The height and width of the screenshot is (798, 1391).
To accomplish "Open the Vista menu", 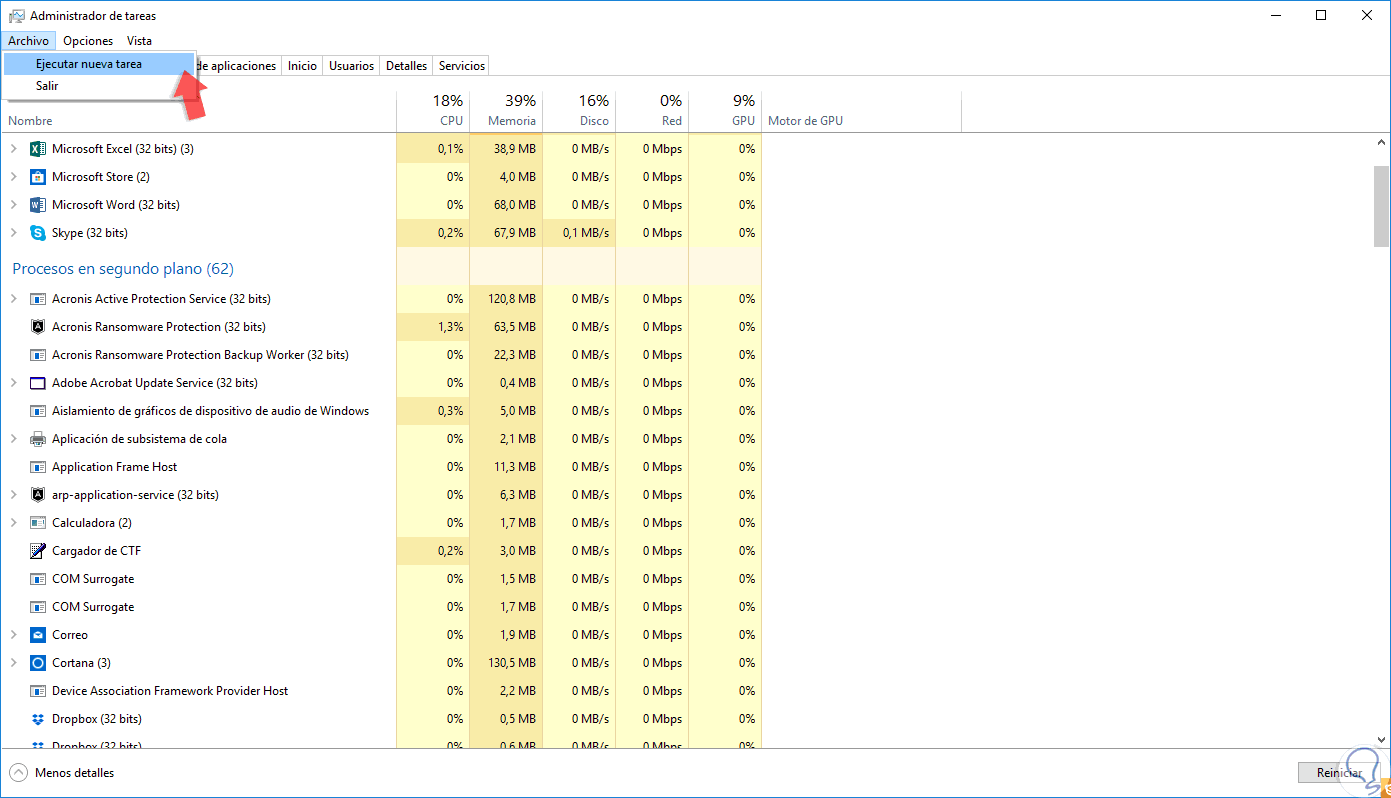I will 140,41.
